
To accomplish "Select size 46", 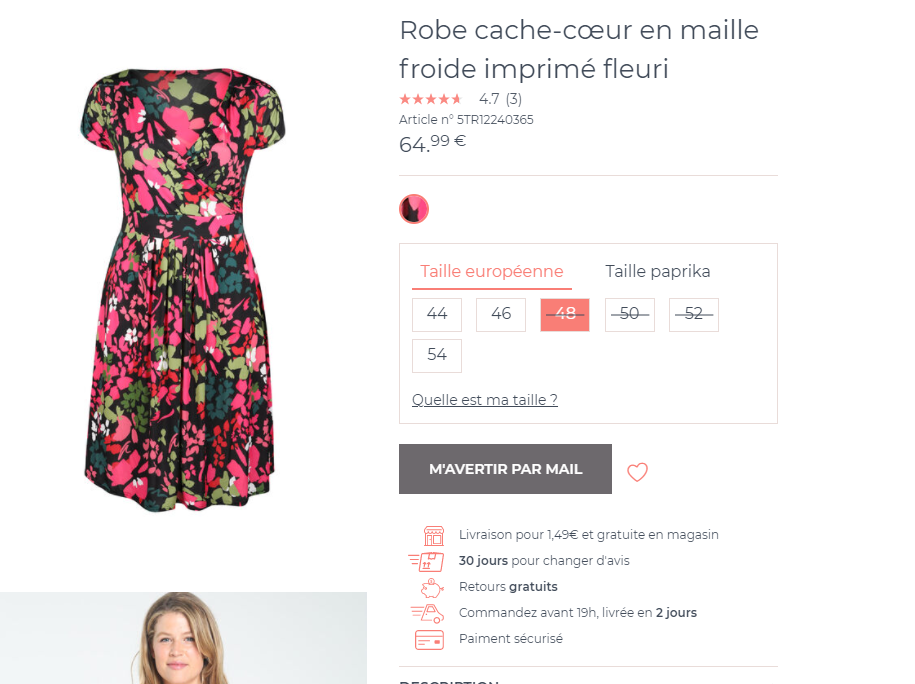I will 500,314.
